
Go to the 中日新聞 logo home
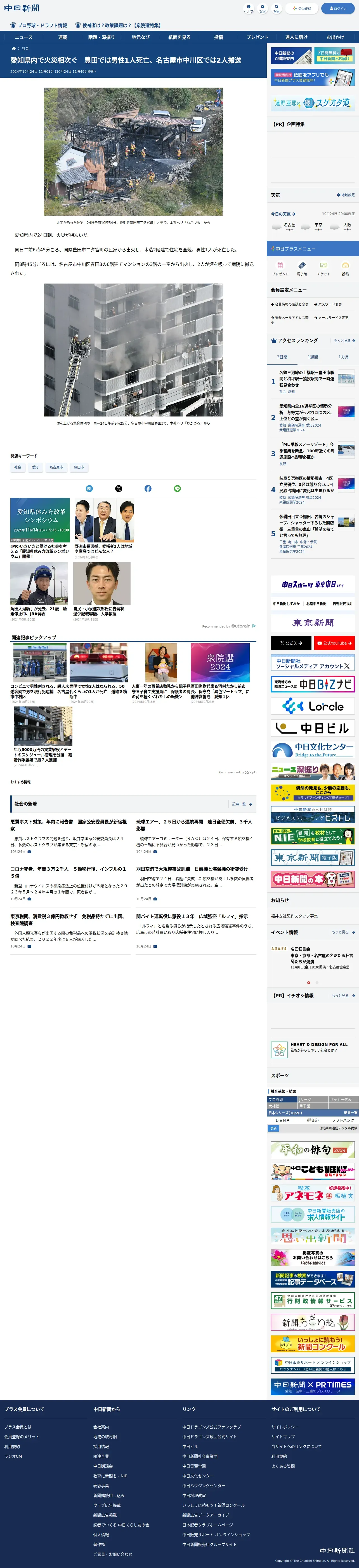click(22, 8)
